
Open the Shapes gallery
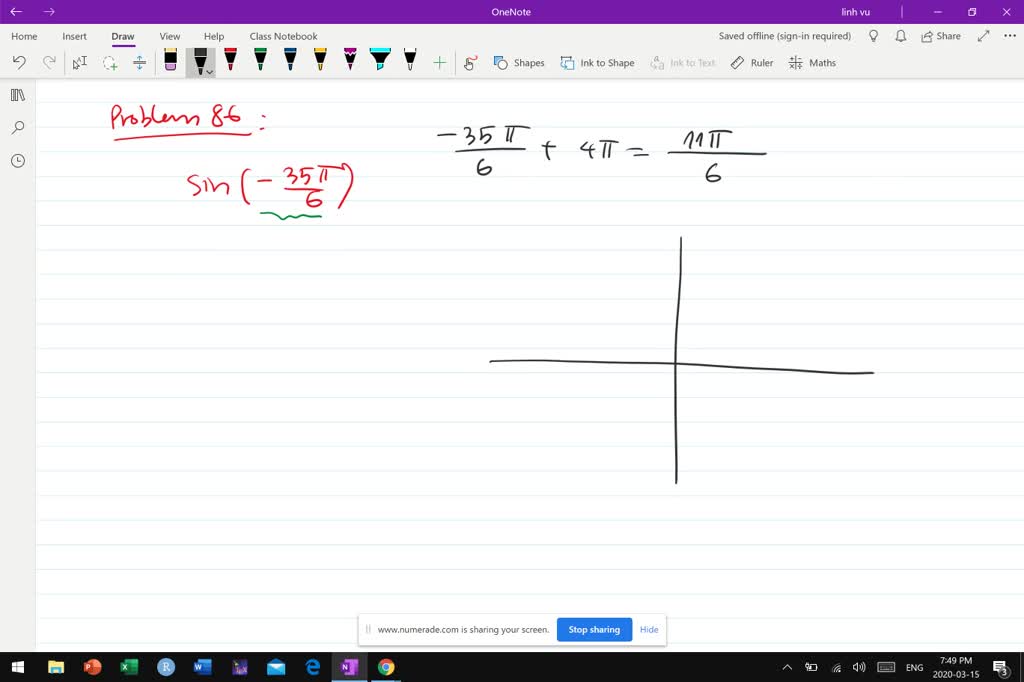click(x=519, y=63)
